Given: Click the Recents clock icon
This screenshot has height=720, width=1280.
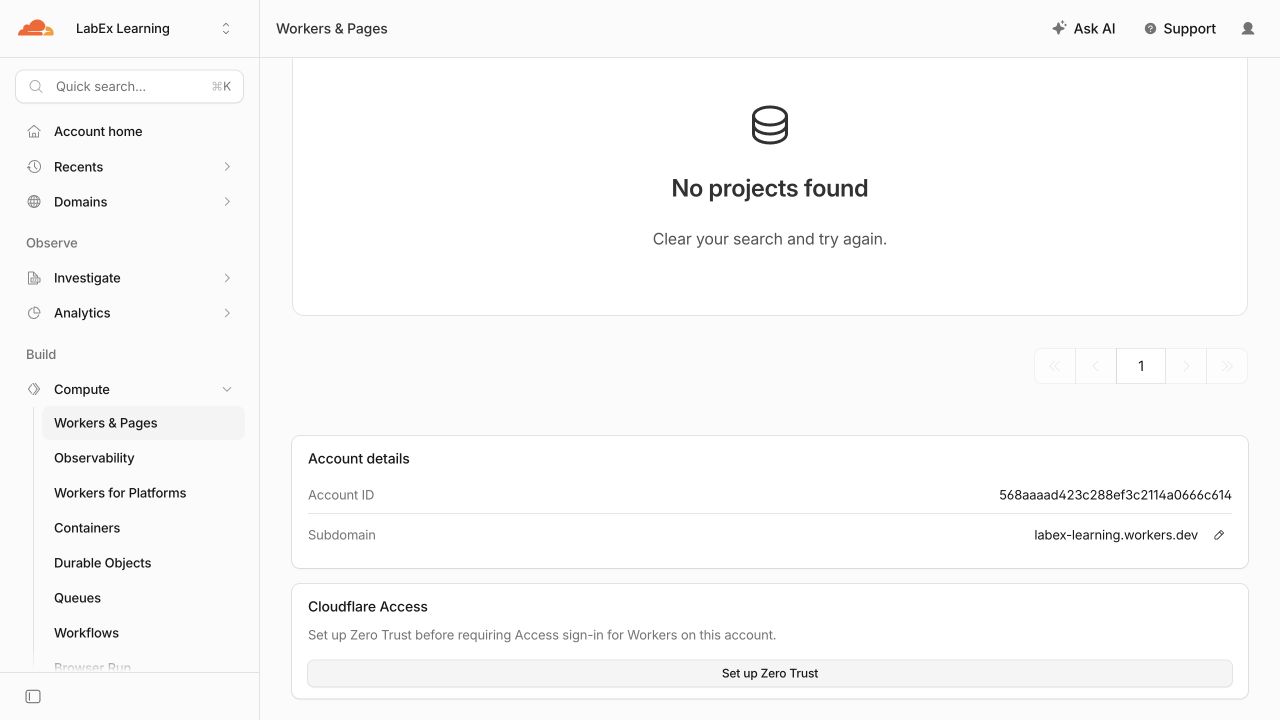Looking at the screenshot, I should (34, 167).
